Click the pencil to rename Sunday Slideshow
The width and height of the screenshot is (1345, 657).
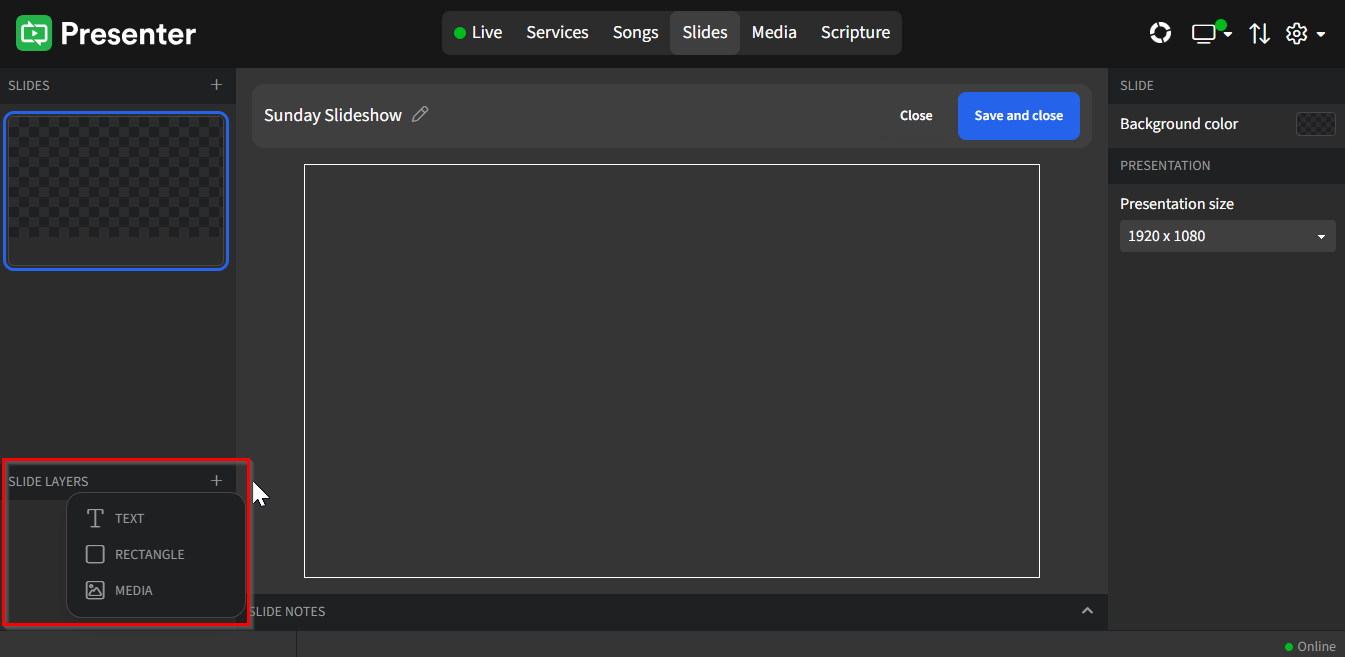coord(420,114)
